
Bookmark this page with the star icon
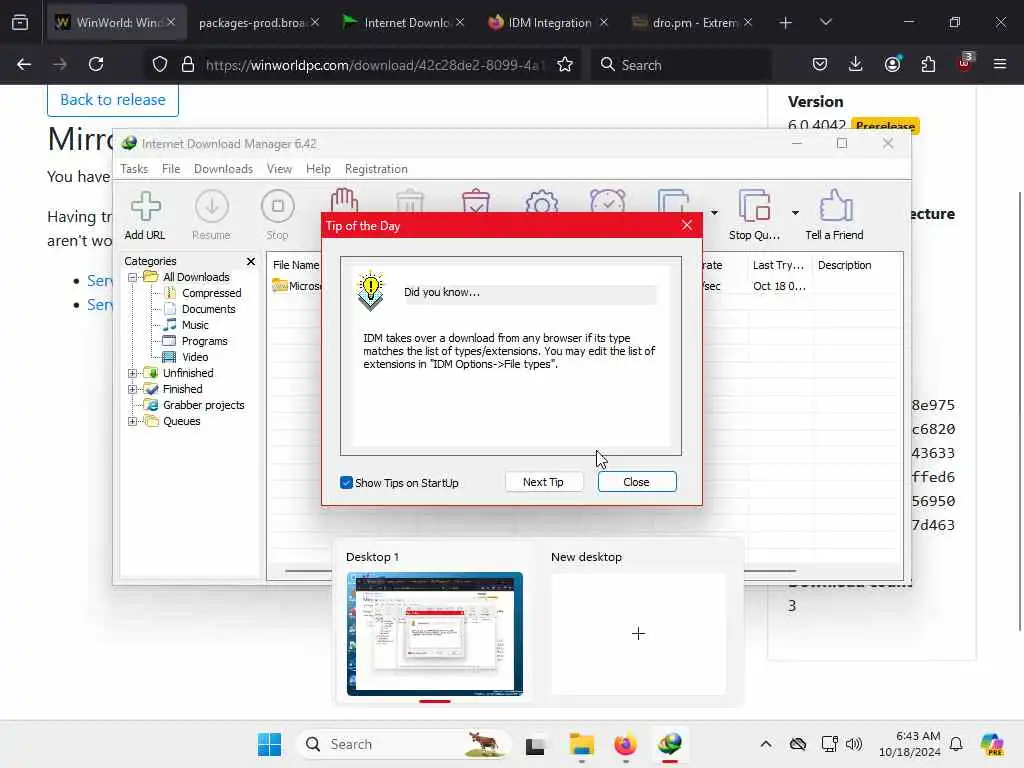(x=565, y=65)
